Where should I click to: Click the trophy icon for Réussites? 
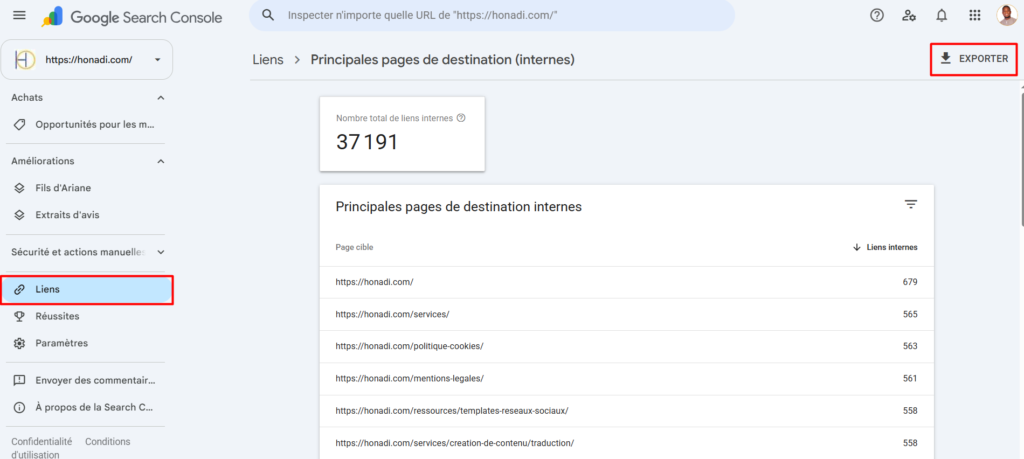click(x=20, y=316)
